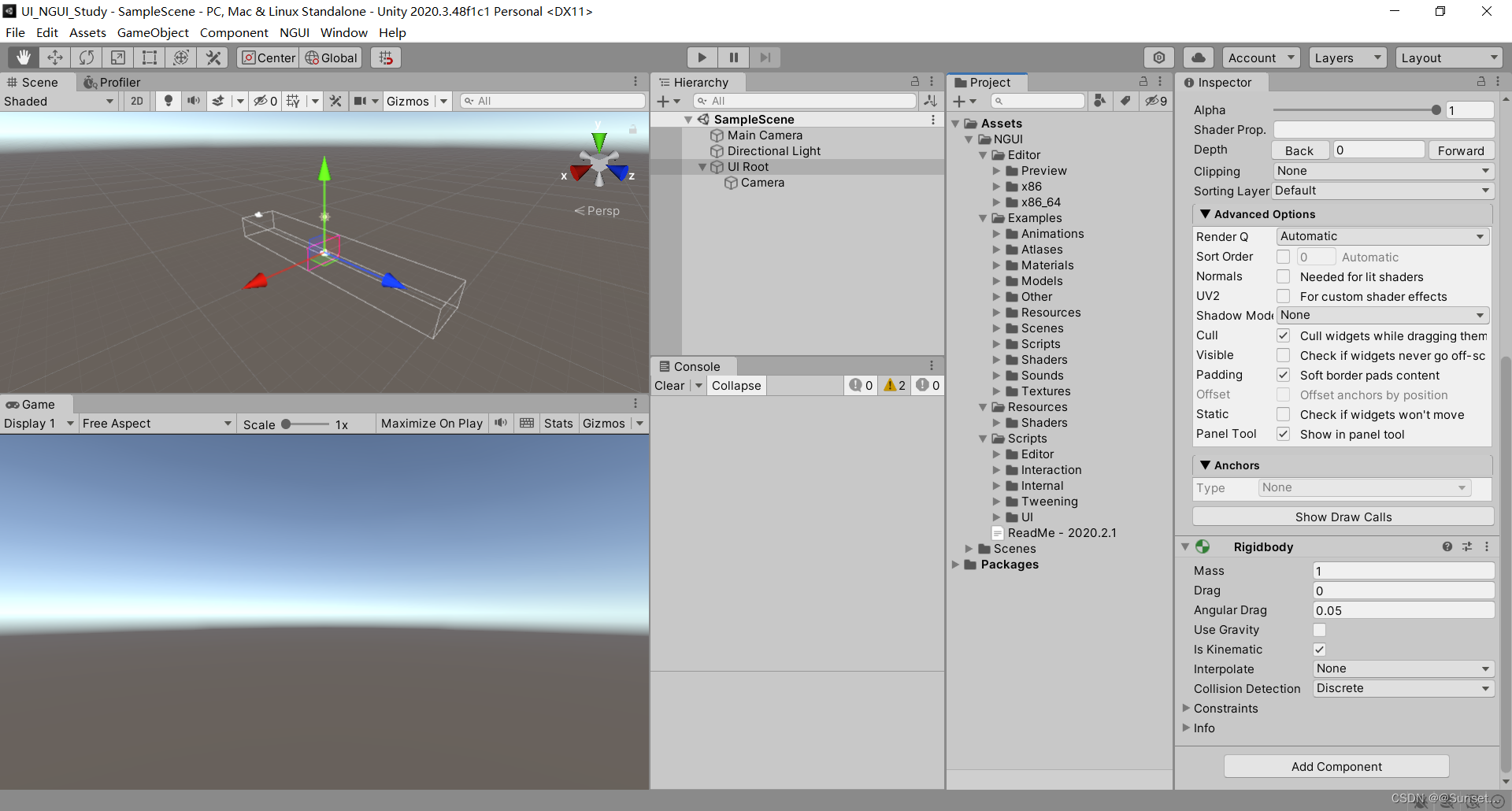
Task: Search by label in Project
Action: (x=1126, y=101)
